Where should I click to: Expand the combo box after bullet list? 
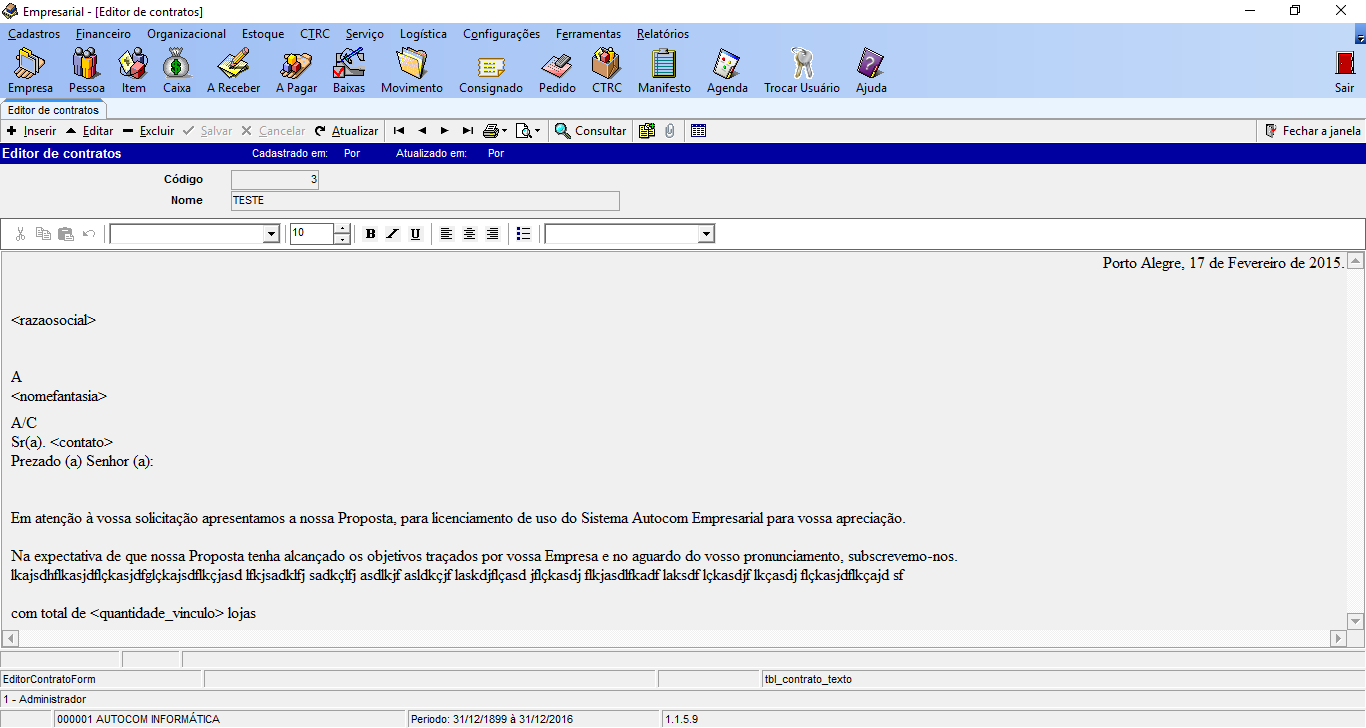[x=706, y=234]
